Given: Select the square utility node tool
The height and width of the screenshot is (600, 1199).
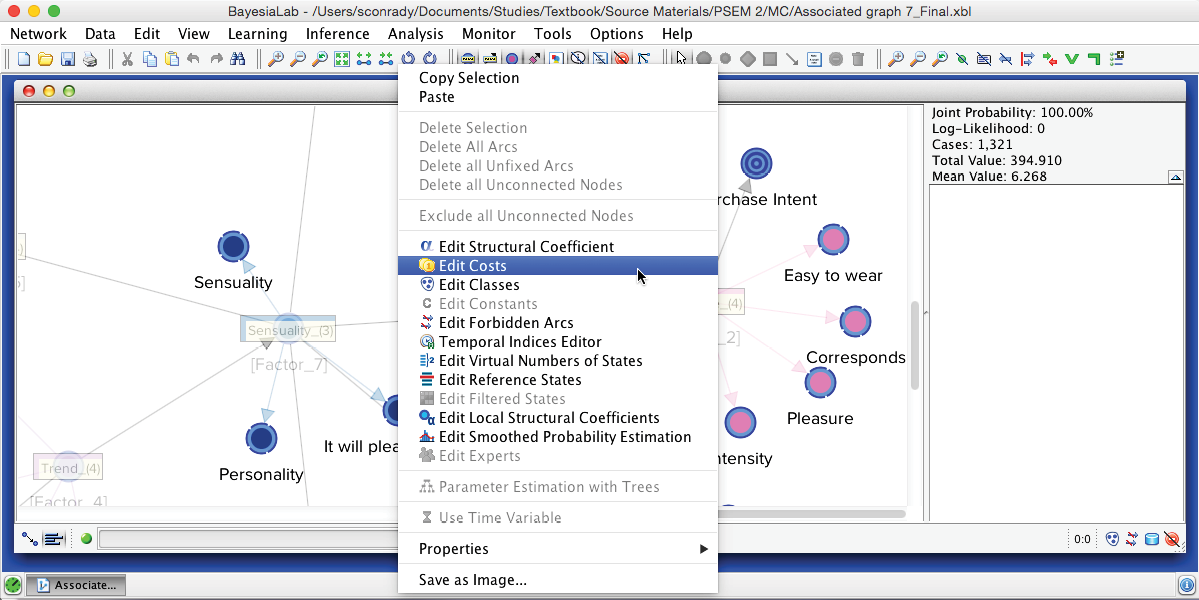Looking at the screenshot, I should 770,59.
